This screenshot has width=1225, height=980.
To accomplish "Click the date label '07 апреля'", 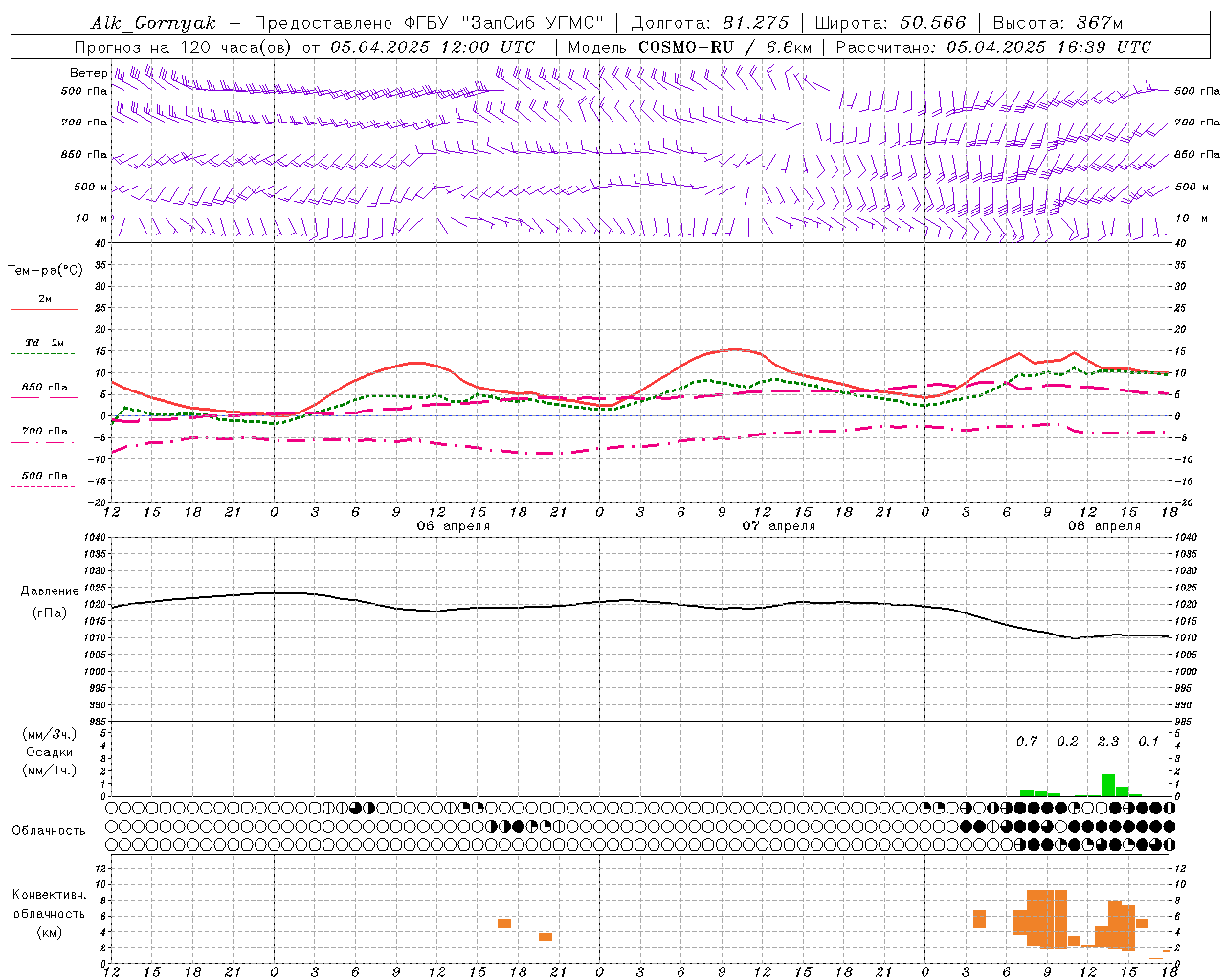I will (779, 526).
